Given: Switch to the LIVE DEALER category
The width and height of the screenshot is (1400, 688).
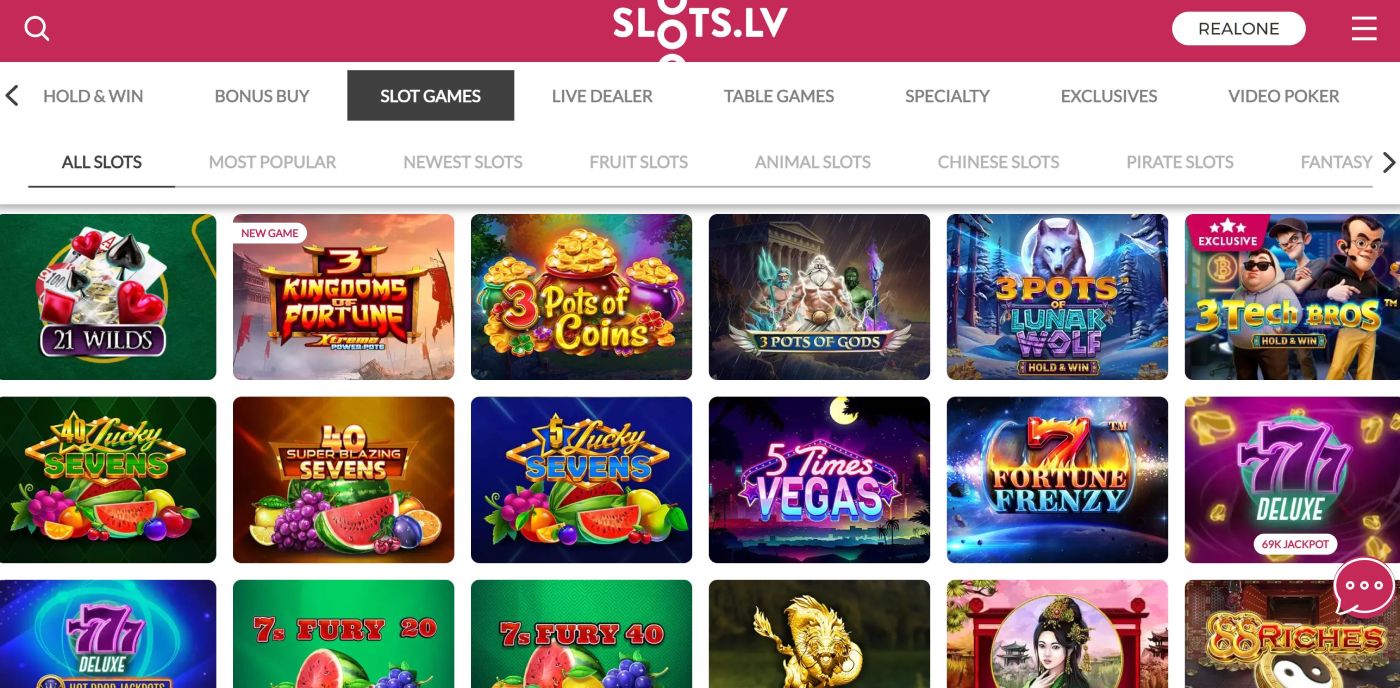Looking at the screenshot, I should [602, 96].
